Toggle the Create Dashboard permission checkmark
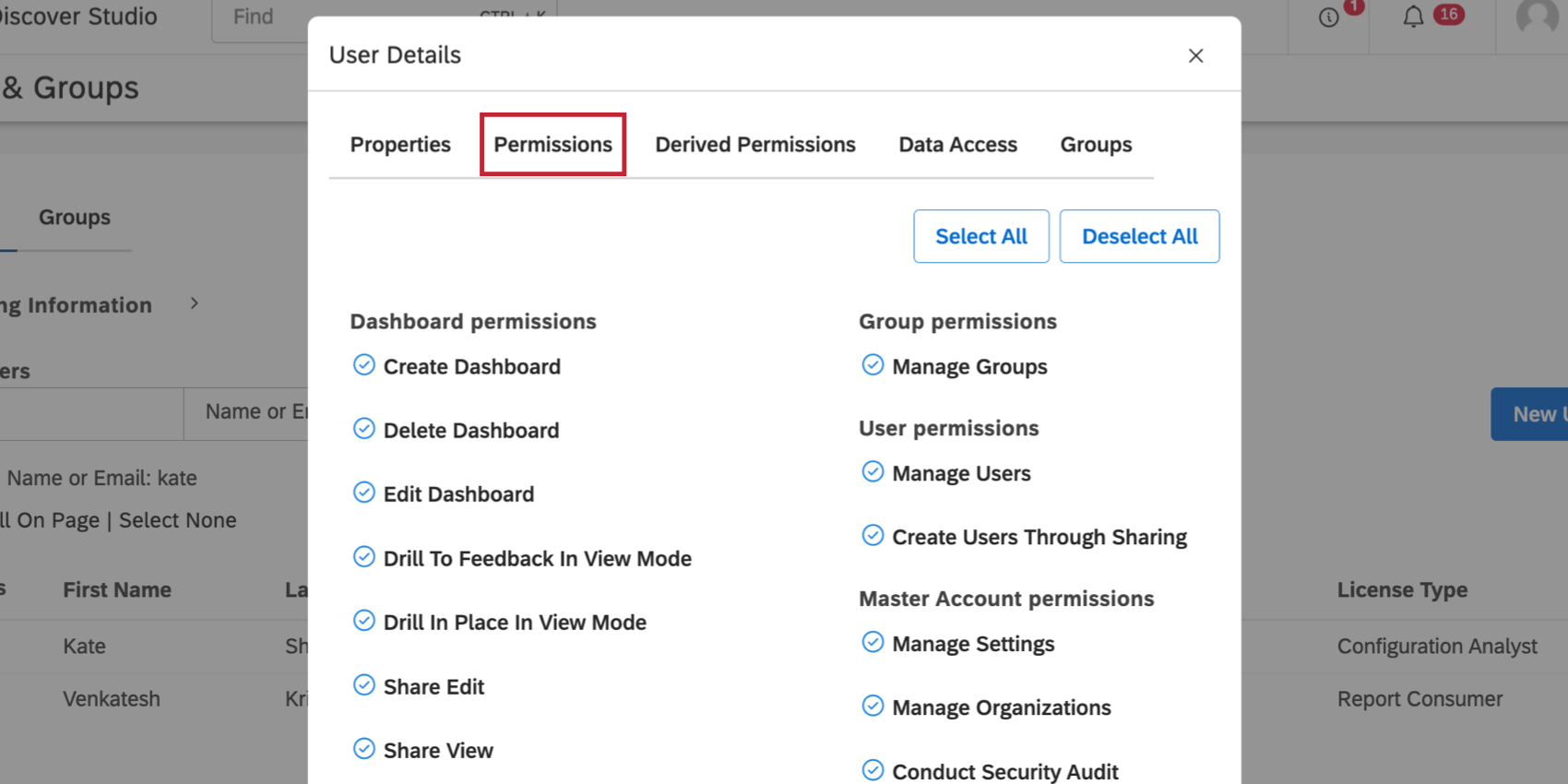The image size is (1568, 784). click(364, 365)
